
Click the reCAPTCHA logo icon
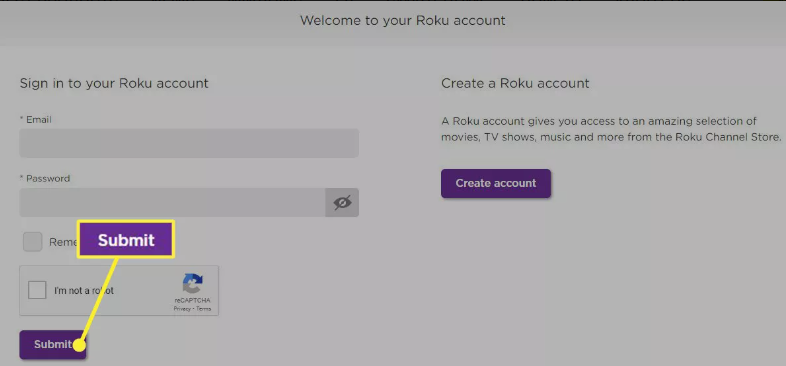point(192,284)
